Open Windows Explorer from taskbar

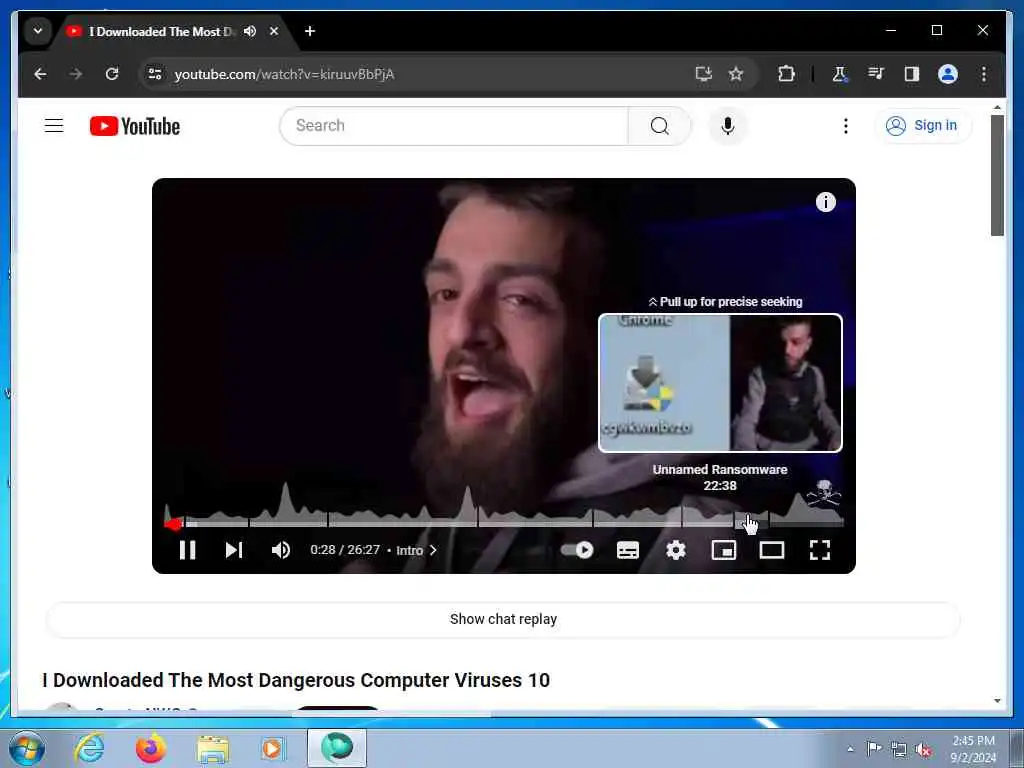click(213, 748)
